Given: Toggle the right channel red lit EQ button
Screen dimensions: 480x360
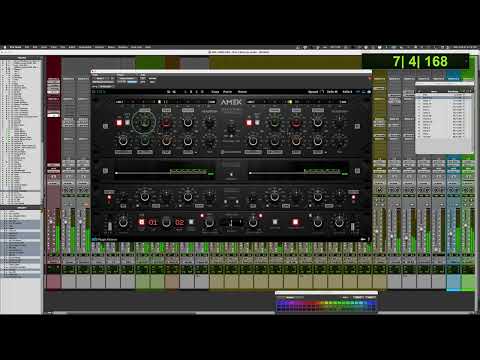Looking at the screenshot, I should click(249, 123).
